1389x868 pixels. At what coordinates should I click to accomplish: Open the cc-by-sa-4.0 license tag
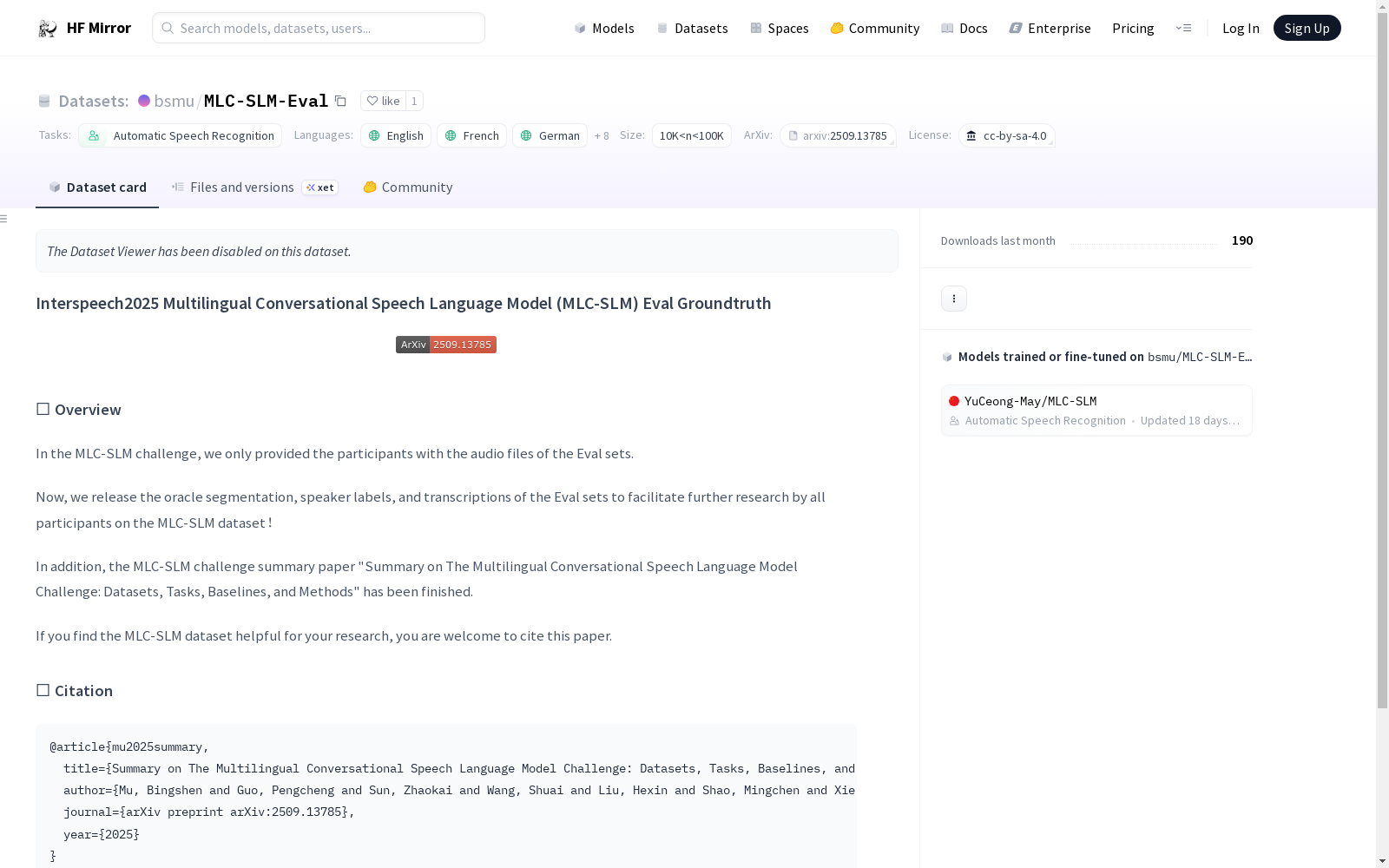[1007, 135]
